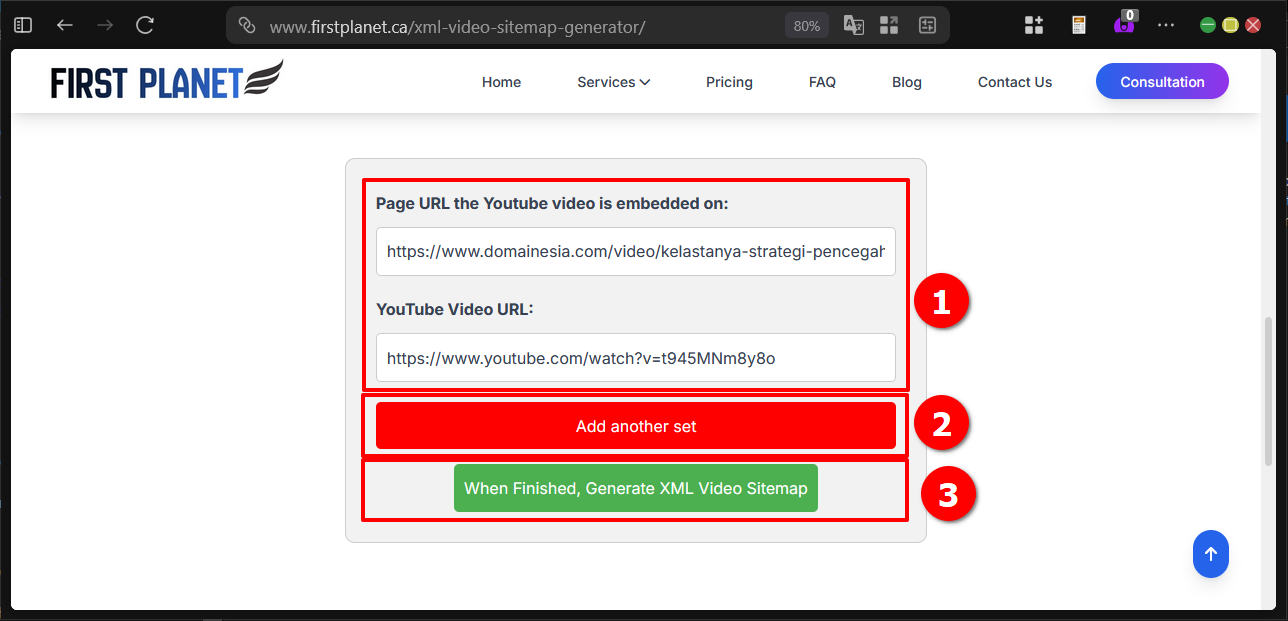1288x621 pixels.
Task: Click the reading list icon in toolbar
Action: click(1078, 24)
